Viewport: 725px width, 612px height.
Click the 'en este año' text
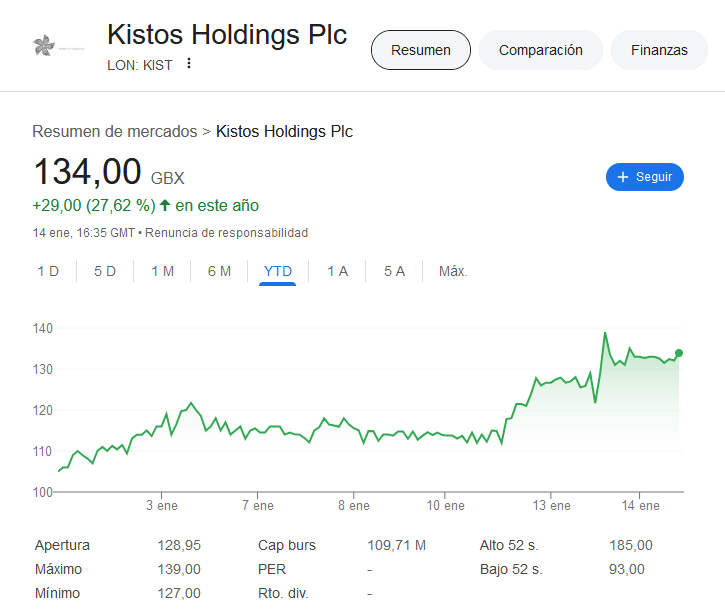217,205
